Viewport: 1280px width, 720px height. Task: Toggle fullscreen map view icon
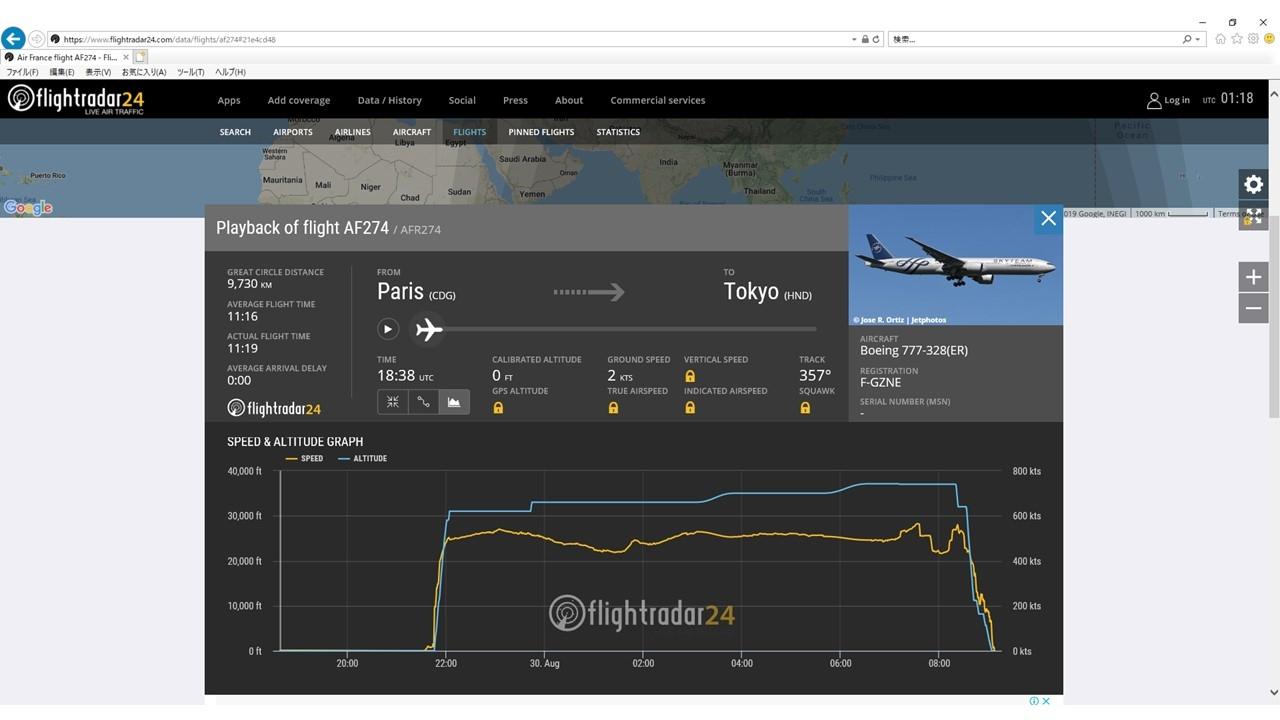(1253, 215)
